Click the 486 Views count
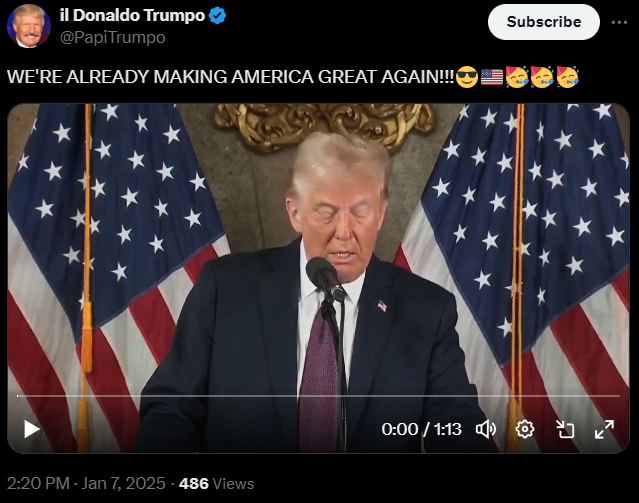Screen dimensions: 639x503 (x=216, y=483)
